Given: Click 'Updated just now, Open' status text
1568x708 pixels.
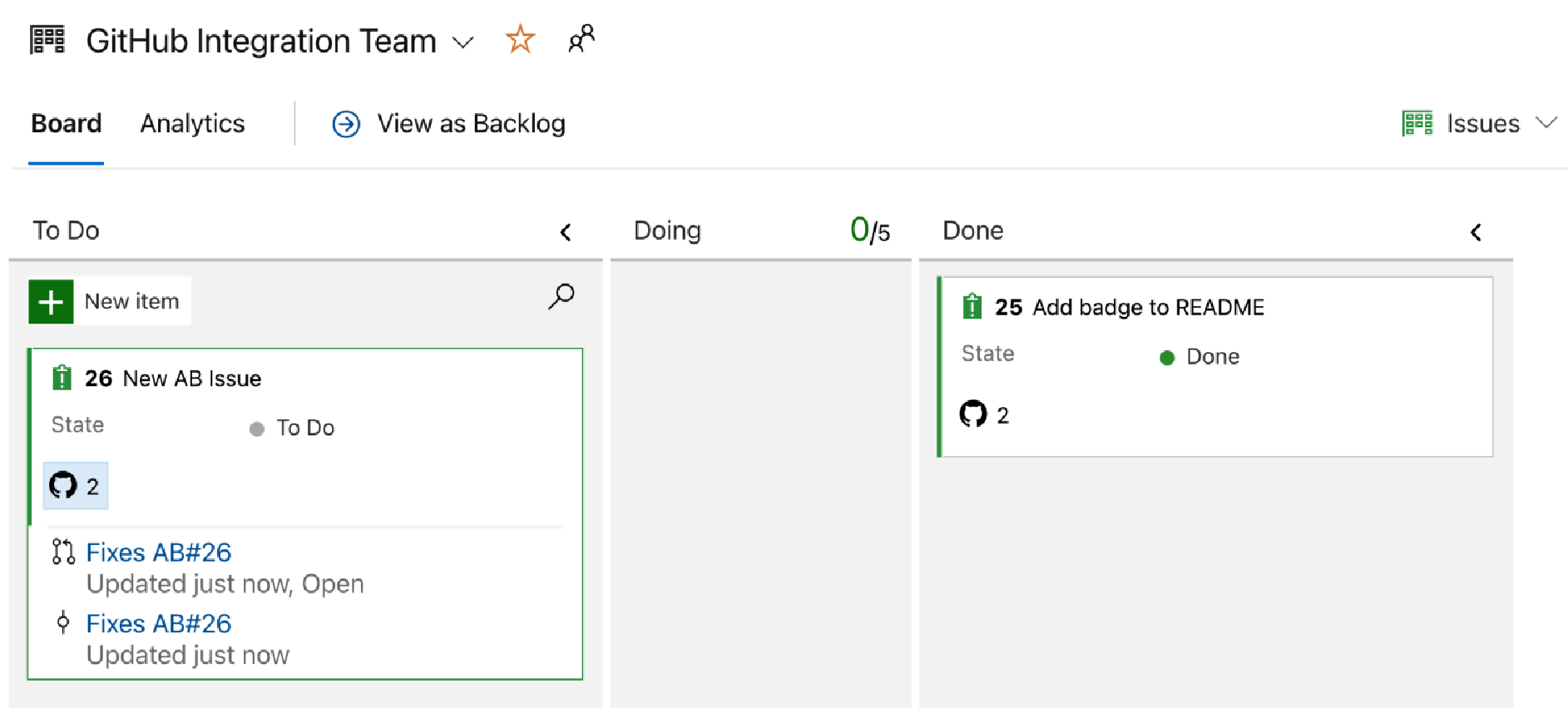Looking at the screenshot, I should click(225, 584).
